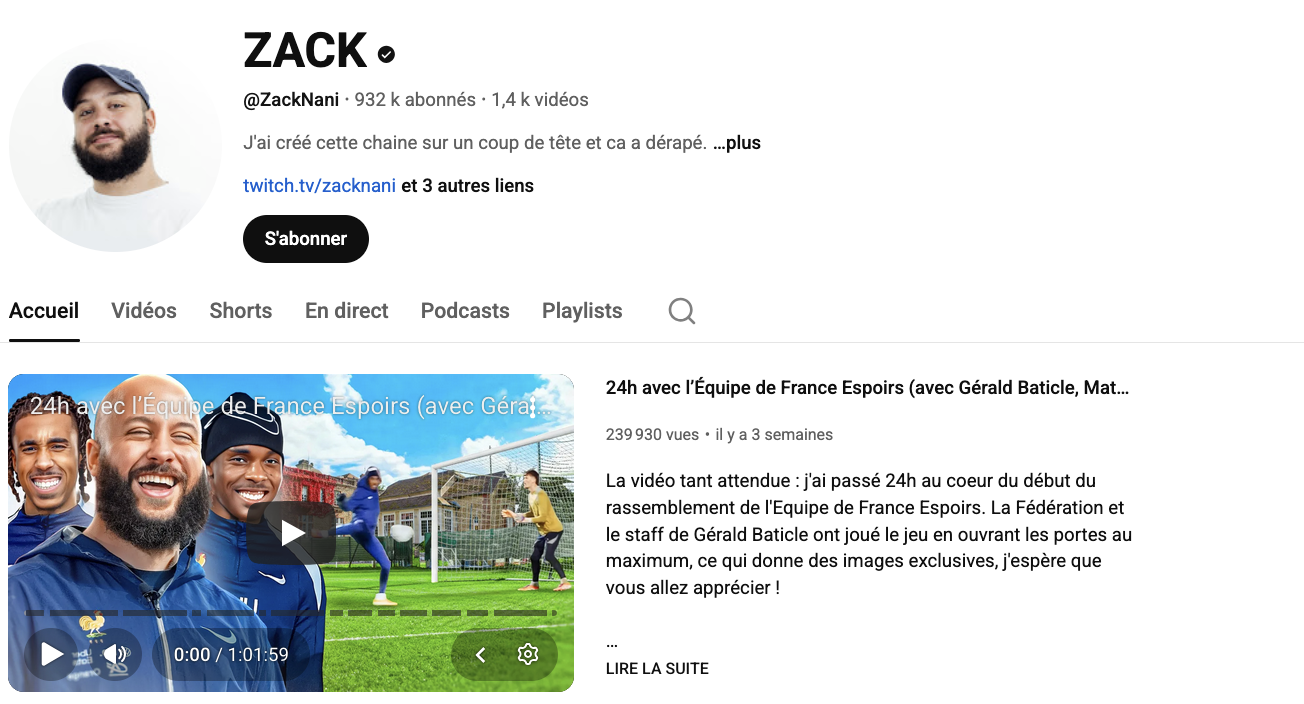This screenshot has height=704, width=1304.
Task: Click the small play icon in player controls
Action: [x=51, y=655]
